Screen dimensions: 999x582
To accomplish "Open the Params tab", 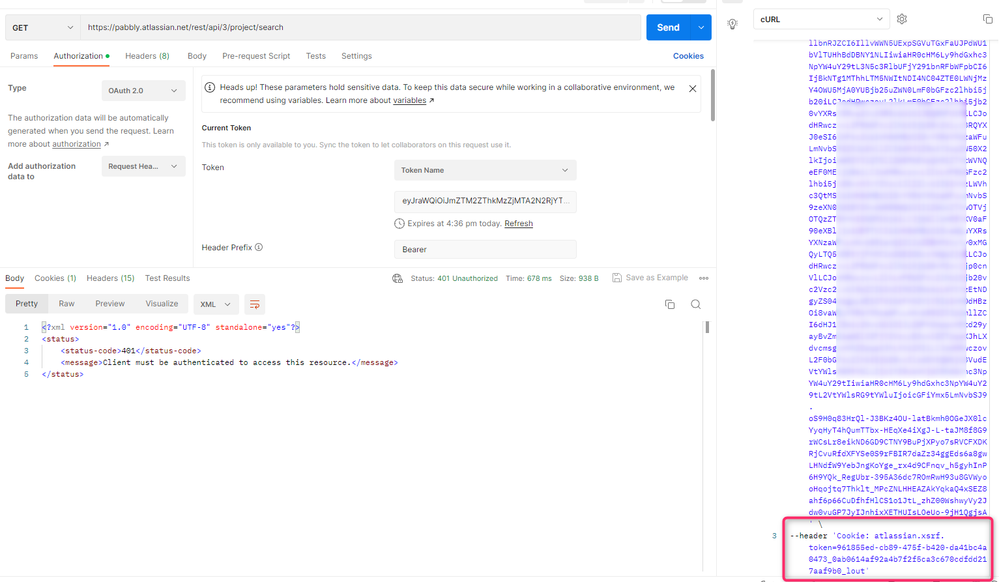I will 24,56.
